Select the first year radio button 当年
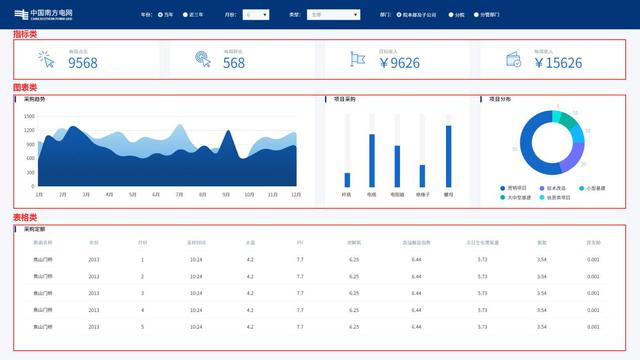This screenshot has width=640, height=360. click(160, 15)
